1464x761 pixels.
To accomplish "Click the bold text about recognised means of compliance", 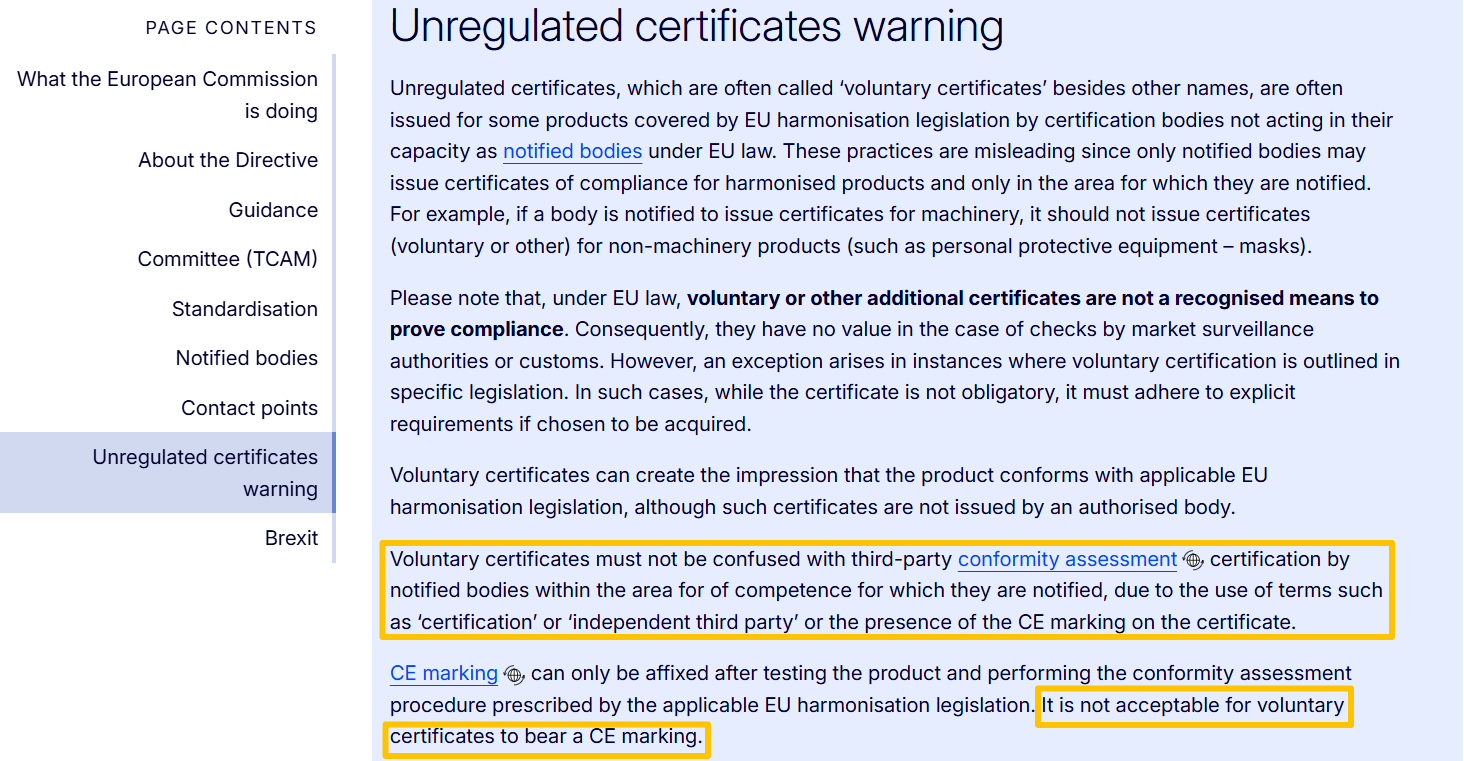I will [884, 314].
